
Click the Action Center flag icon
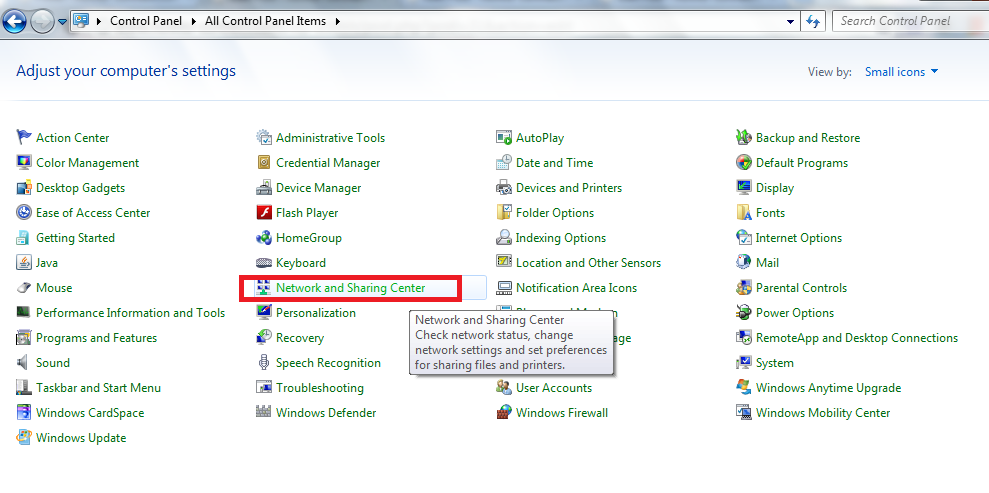pyautogui.click(x=24, y=137)
